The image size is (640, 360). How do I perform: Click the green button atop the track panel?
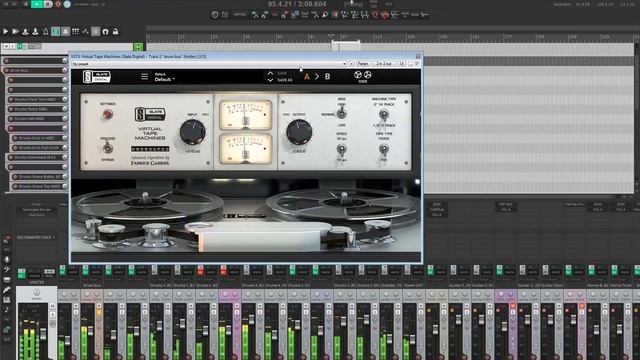(138, 47)
